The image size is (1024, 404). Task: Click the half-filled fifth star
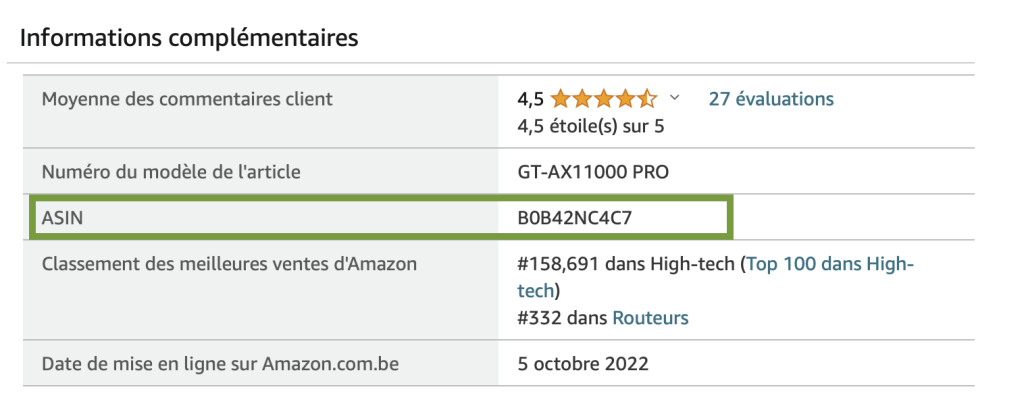647,98
